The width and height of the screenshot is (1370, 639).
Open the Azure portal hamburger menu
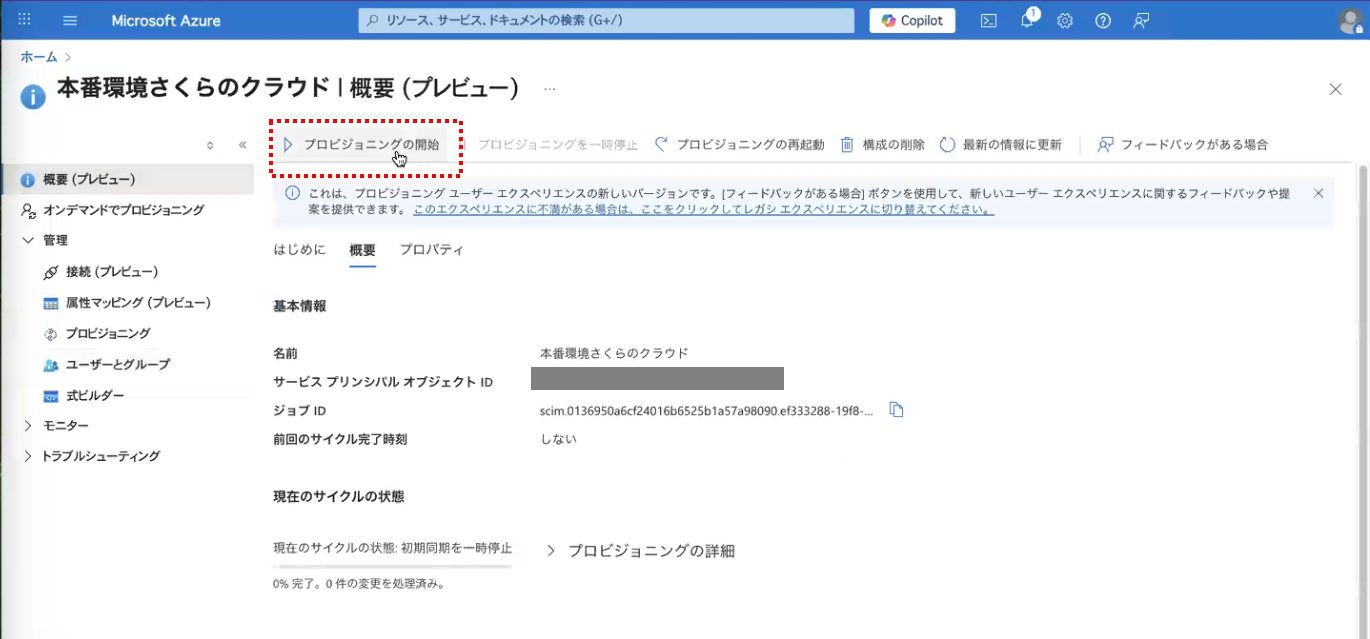click(x=70, y=21)
